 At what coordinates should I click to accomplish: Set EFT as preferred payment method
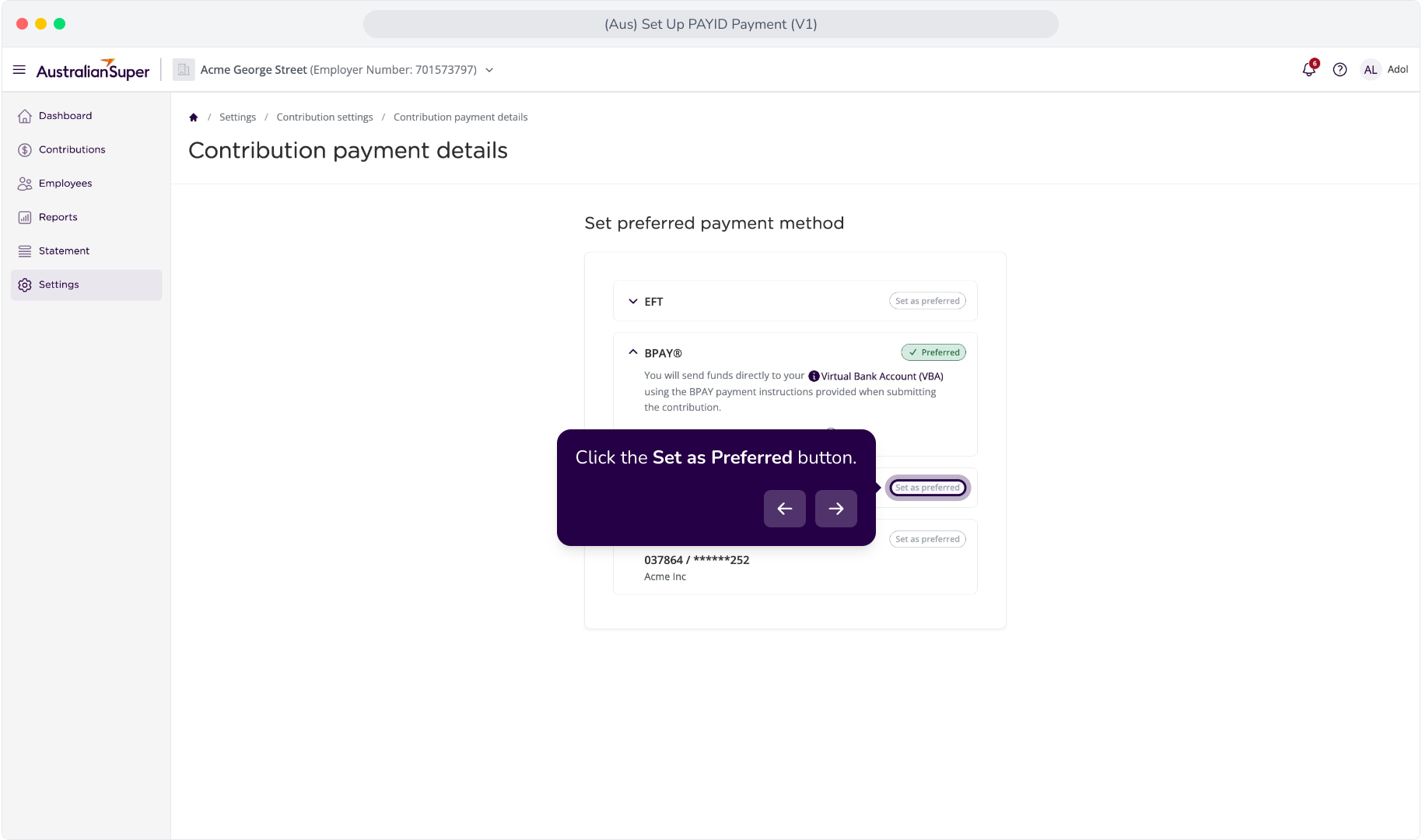[927, 301]
